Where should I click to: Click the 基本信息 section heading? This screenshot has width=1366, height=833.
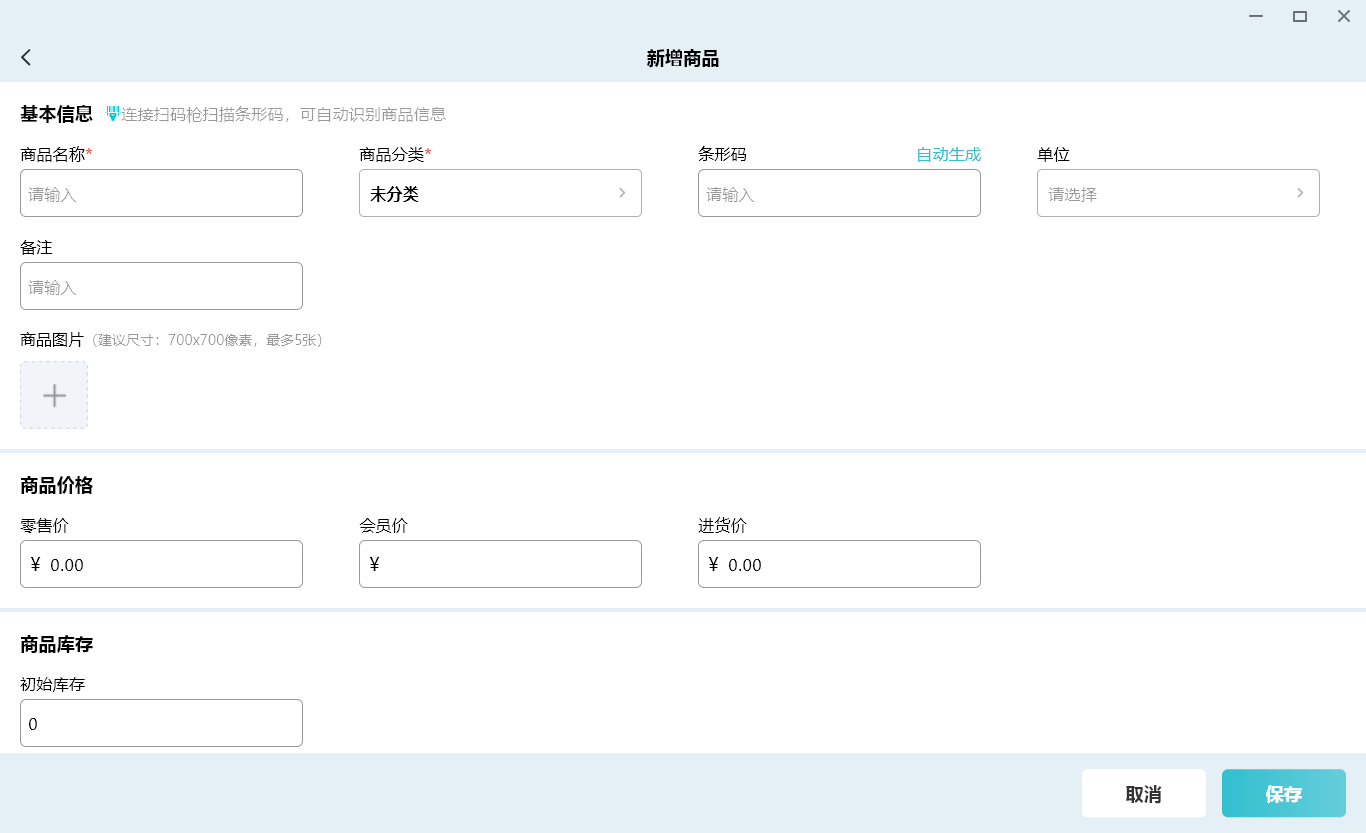[57, 114]
